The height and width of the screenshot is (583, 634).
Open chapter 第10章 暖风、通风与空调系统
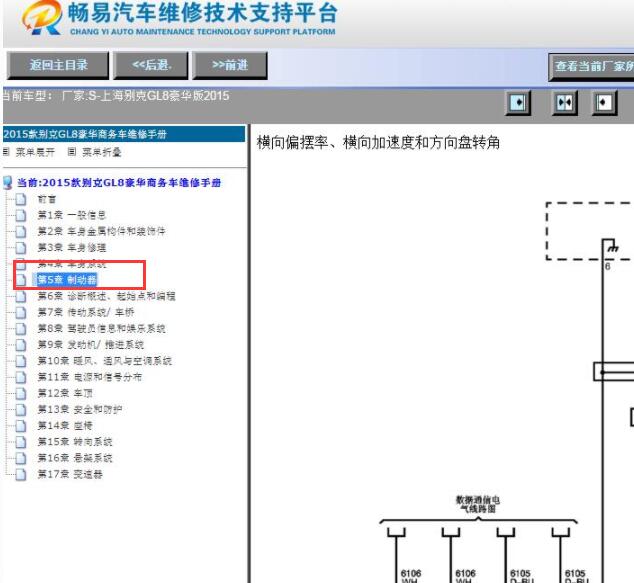click(x=105, y=361)
